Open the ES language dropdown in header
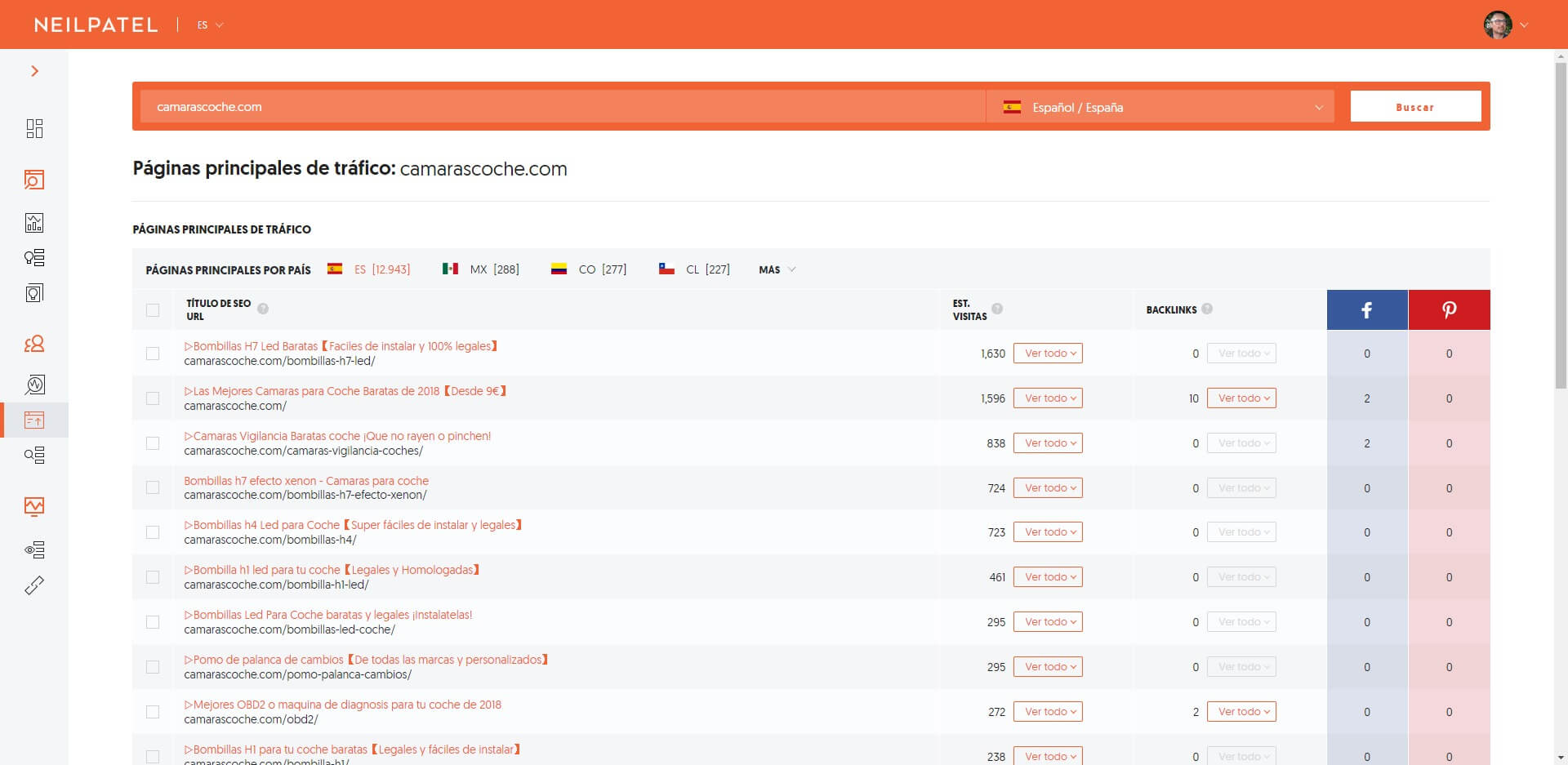1568x765 pixels. tap(210, 25)
